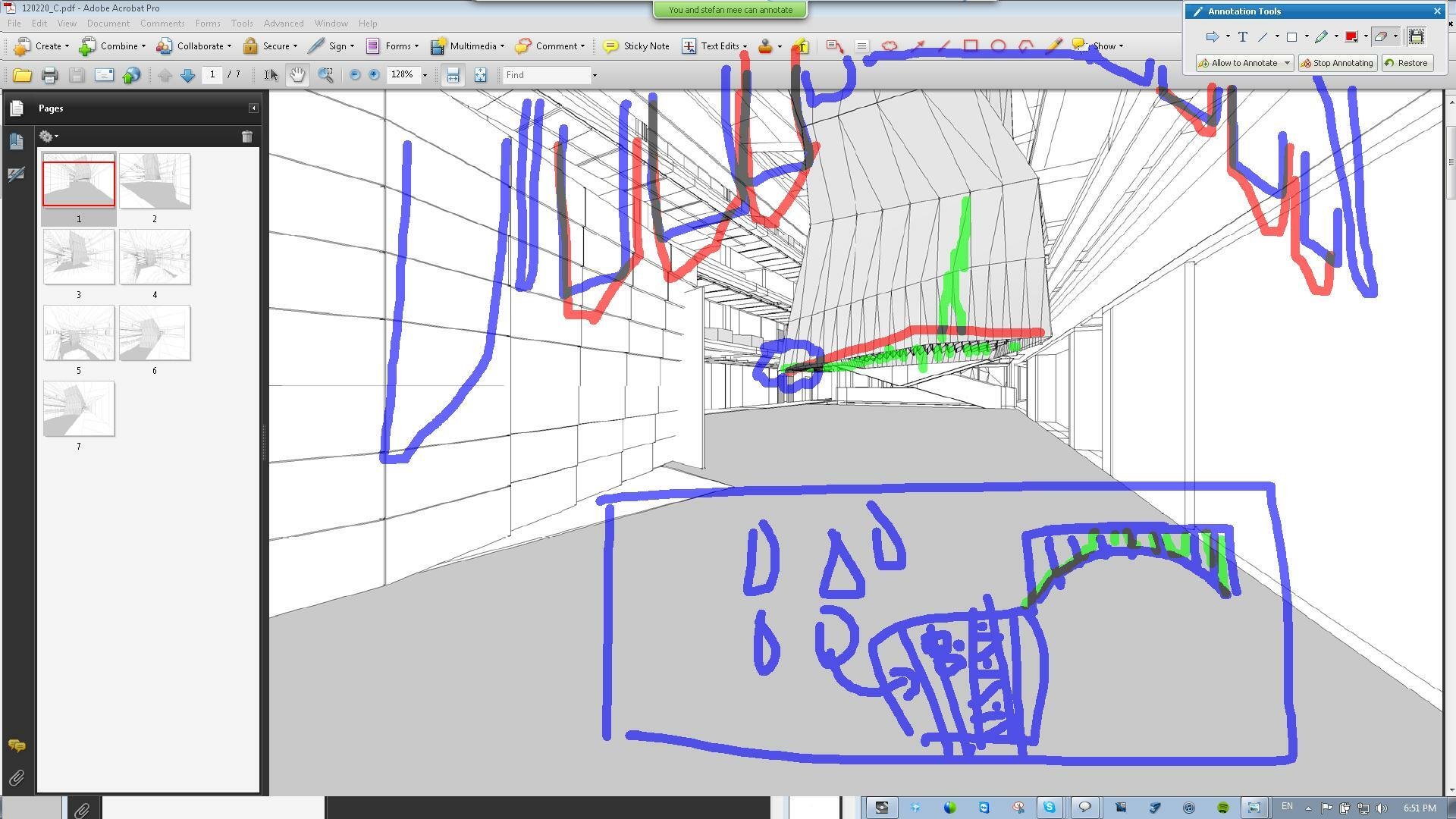Open the Comments panel icon at sidebar bottom
The width and height of the screenshot is (1456, 819).
pyautogui.click(x=17, y=746)
